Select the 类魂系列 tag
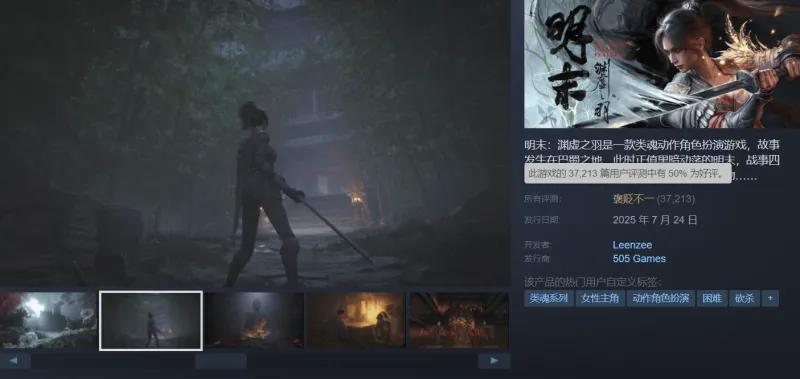Image resolution: width=800 pixels, height=379 pixels. (548, 298)
